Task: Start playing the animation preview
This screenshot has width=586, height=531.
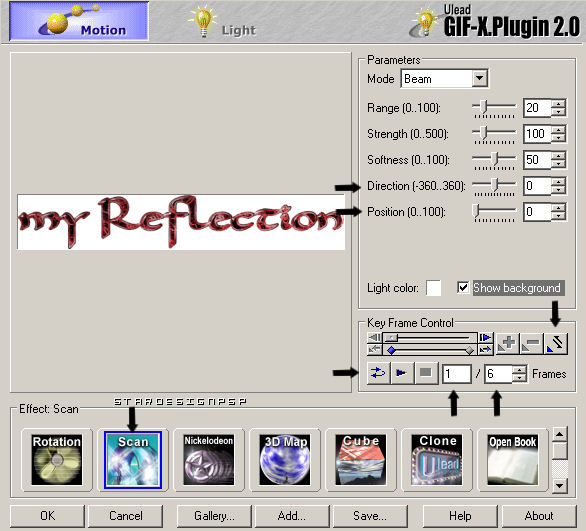Action: pyautogui.click(x=402, y=373)
